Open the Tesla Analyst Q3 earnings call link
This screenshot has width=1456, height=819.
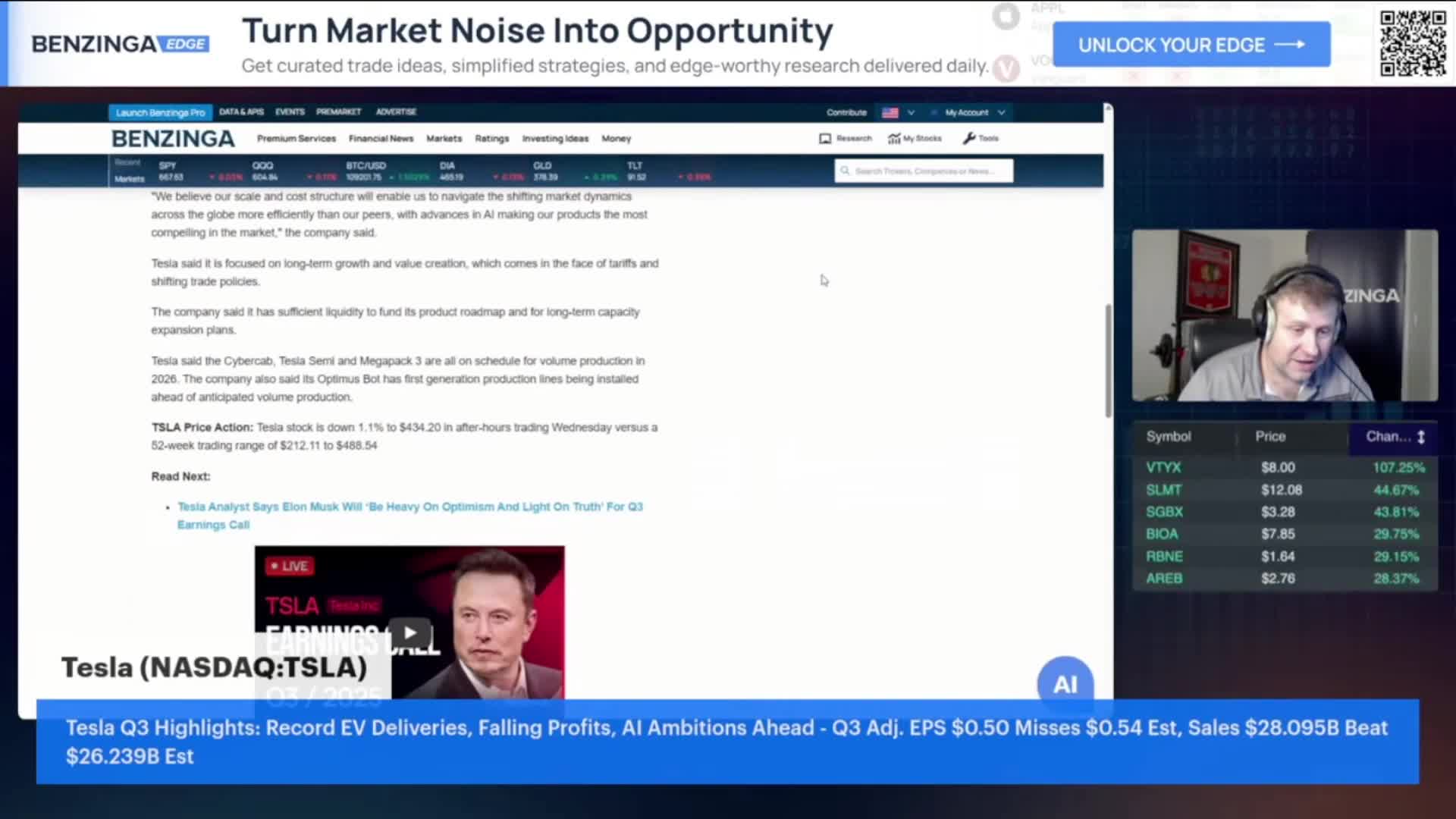click(409, 507)
